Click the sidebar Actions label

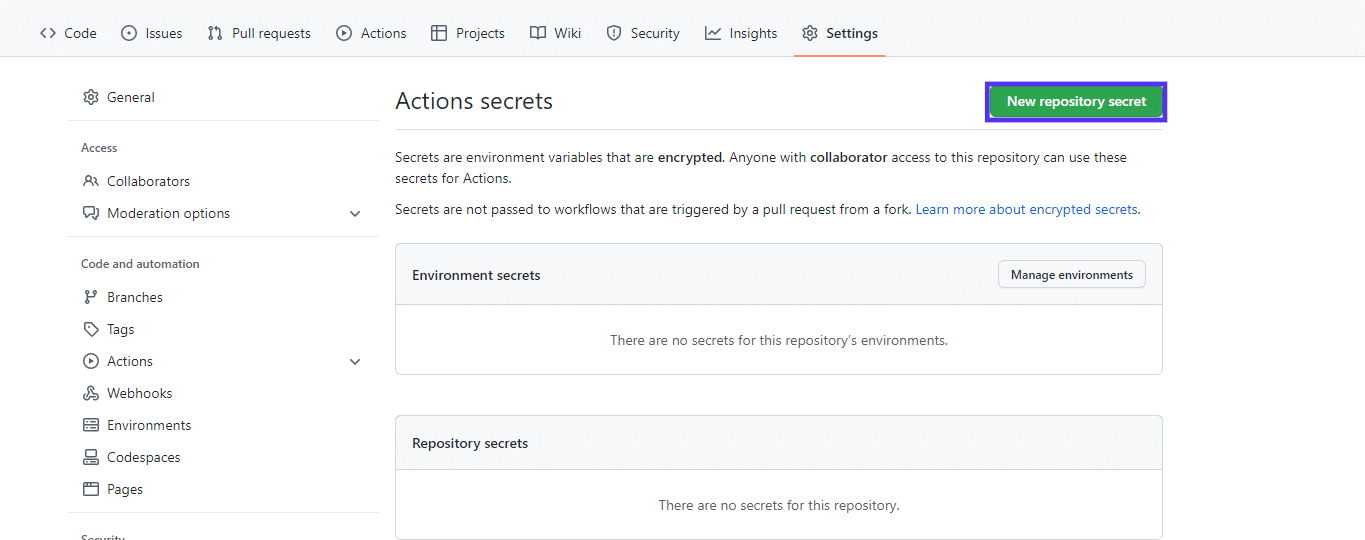pyautogui.click(x=130, y=361)
